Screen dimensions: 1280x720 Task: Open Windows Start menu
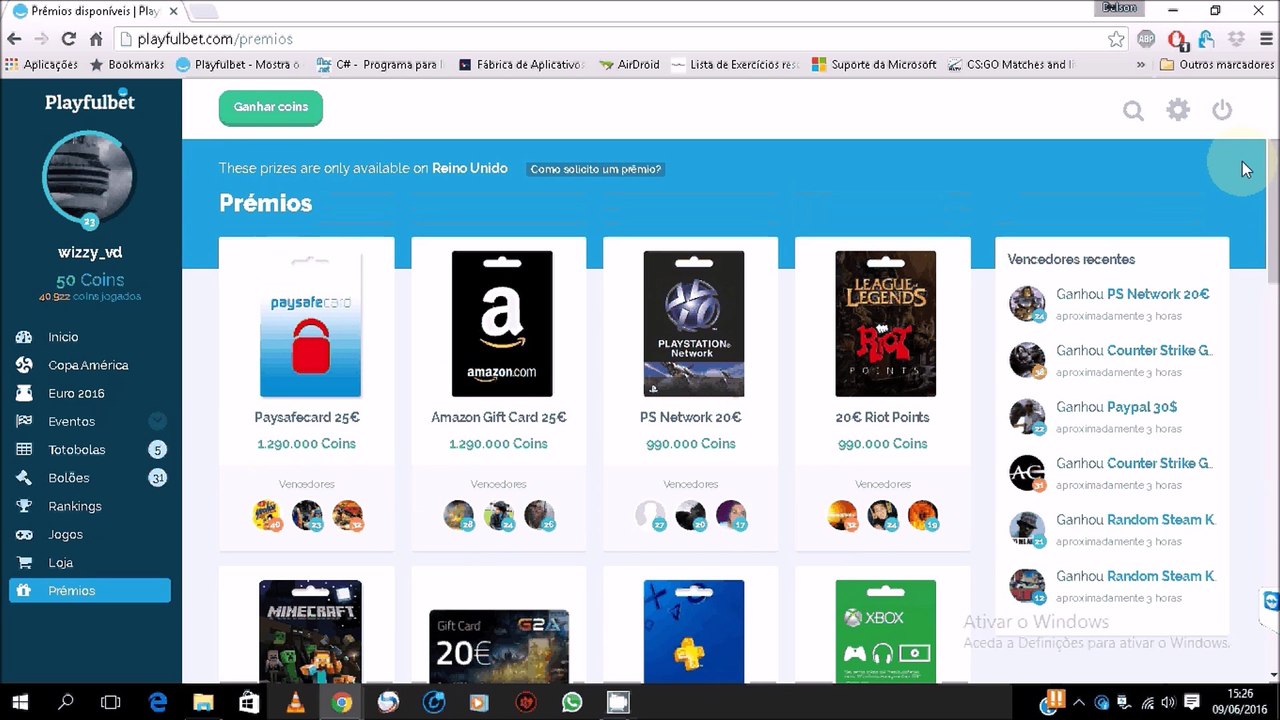(20, 702)
